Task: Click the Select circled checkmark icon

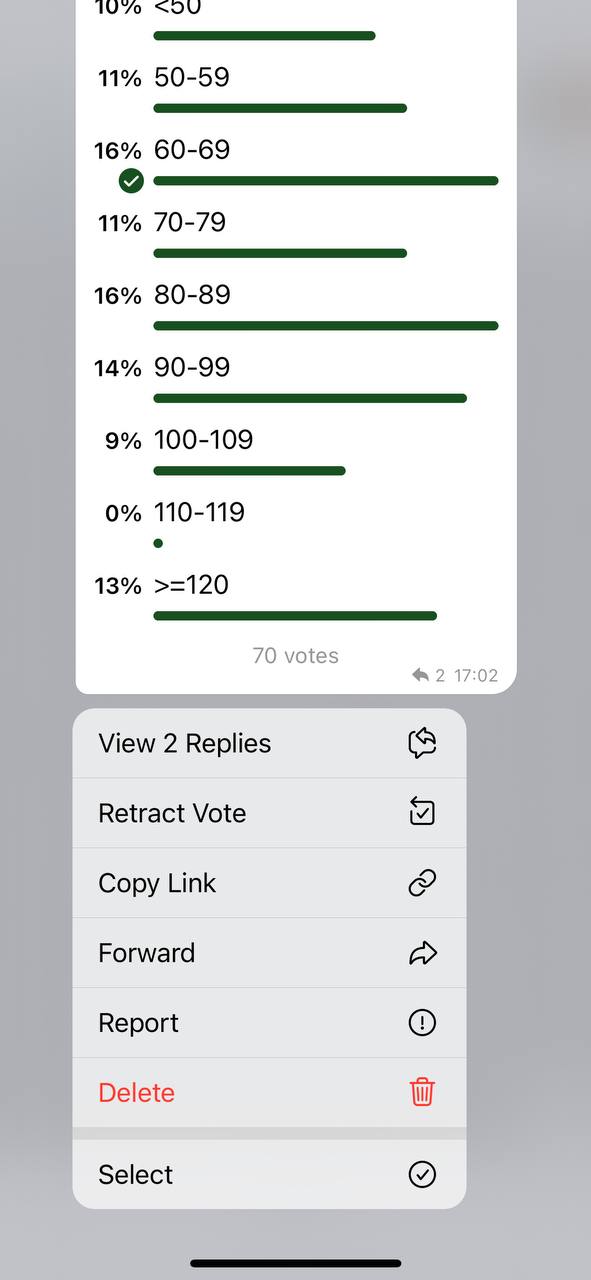Action: pyautogui.click(x=422, y=1174)
